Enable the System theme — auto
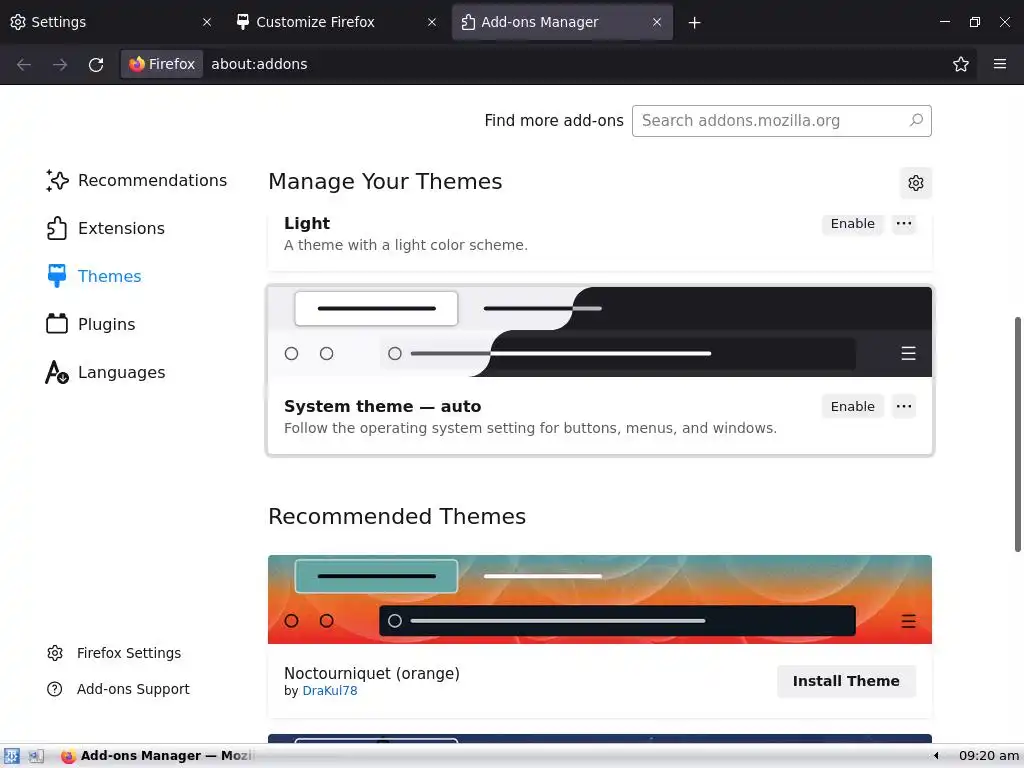This screenshot has width=1024, height=768. pyautogui.click(x=852, y=406)
